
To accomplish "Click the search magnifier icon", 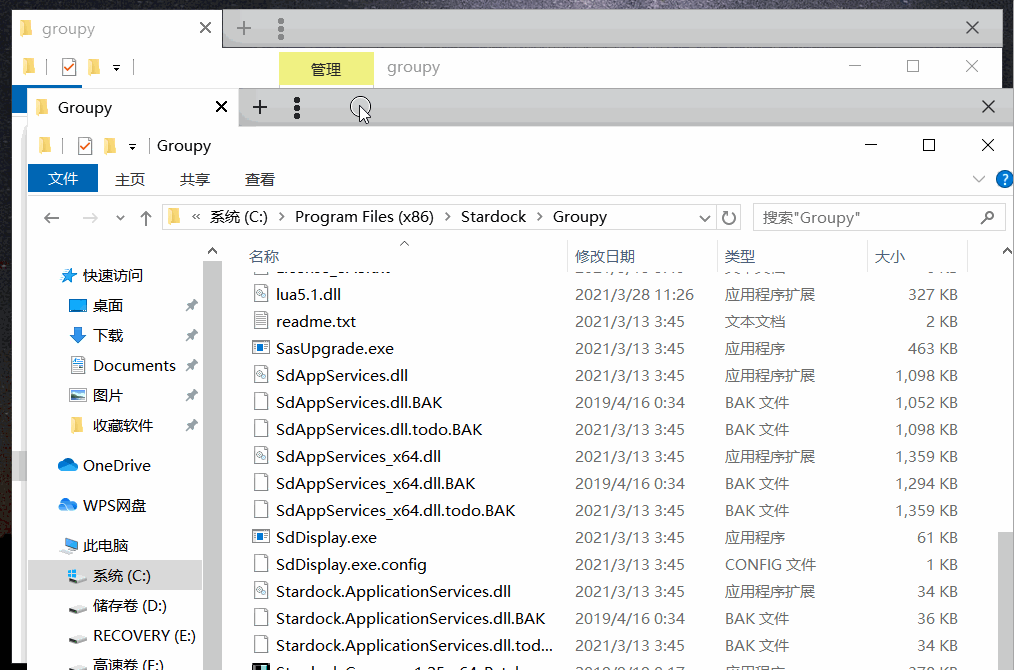I will [x=987, y=218].
